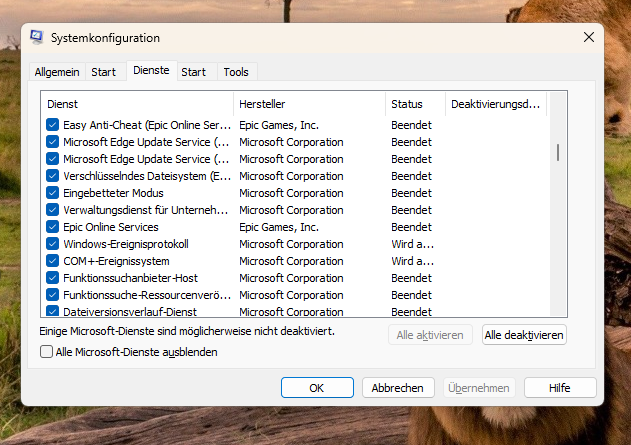Uncheck Windows-Ereignisprotokoll checkbox
Image resolution: width=631 pixels, height=445 pixels.
point(52,244)
